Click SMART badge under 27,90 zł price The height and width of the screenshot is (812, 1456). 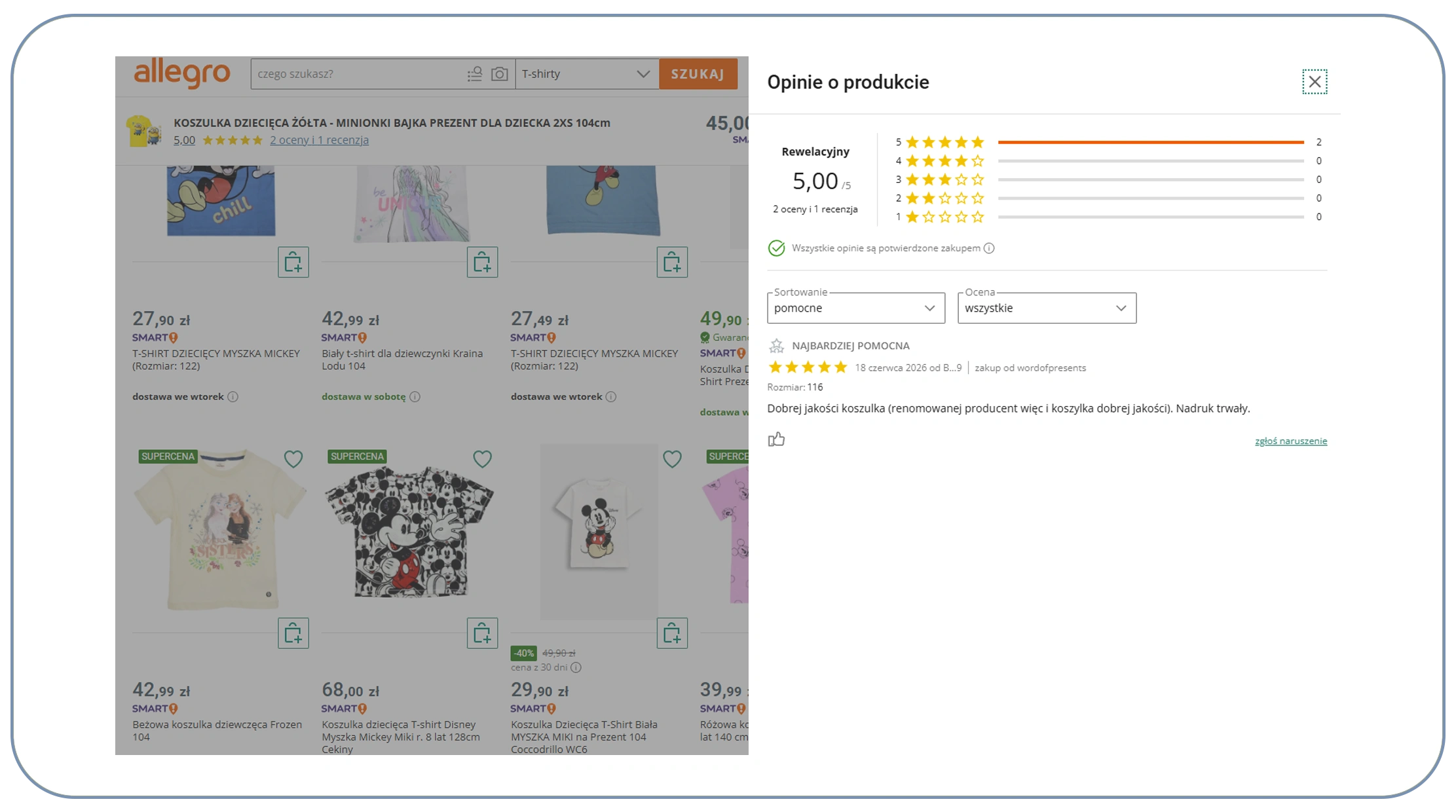pyautogui.click(x=155, y=338)
